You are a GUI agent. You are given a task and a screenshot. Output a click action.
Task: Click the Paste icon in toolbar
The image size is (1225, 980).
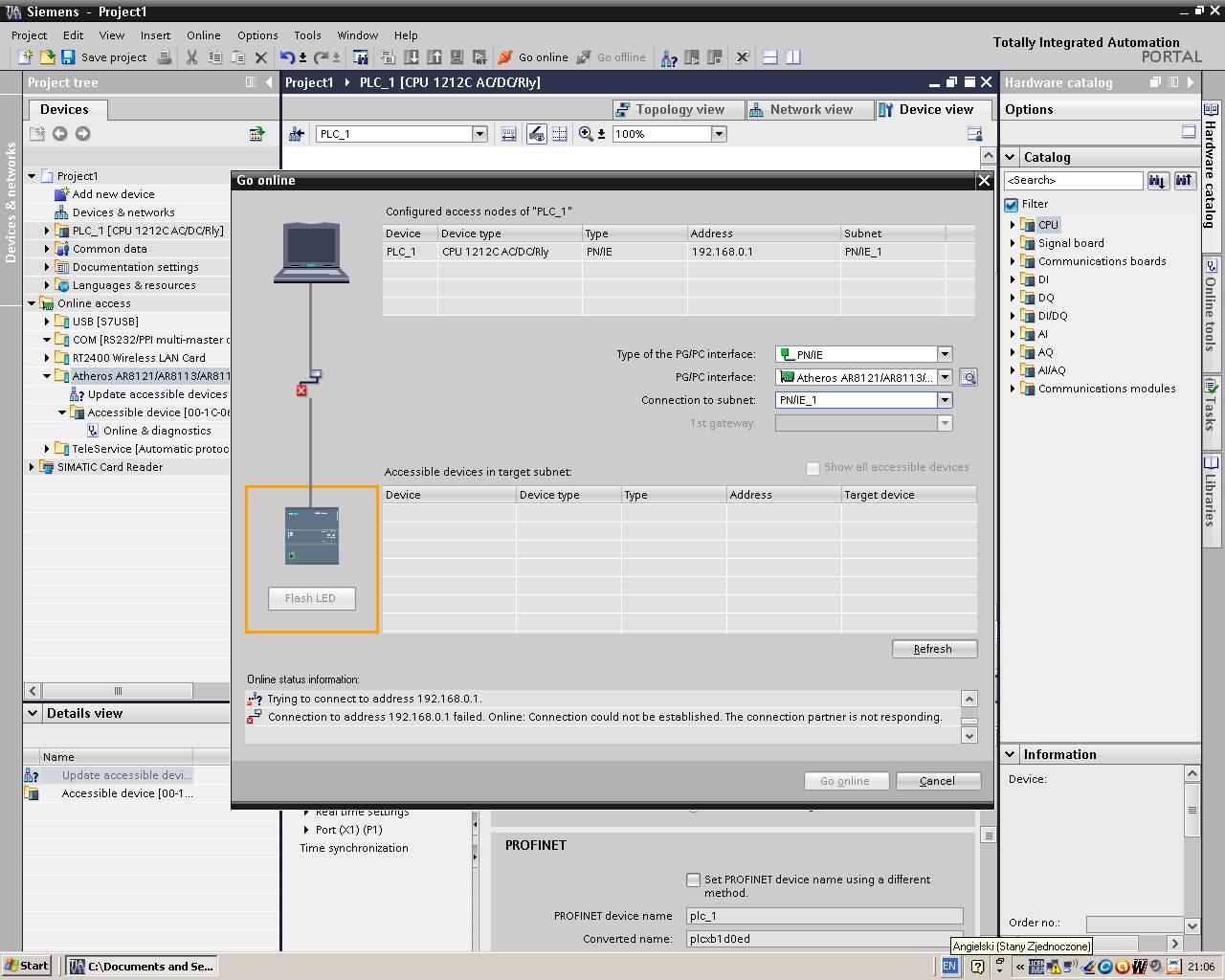237,57
